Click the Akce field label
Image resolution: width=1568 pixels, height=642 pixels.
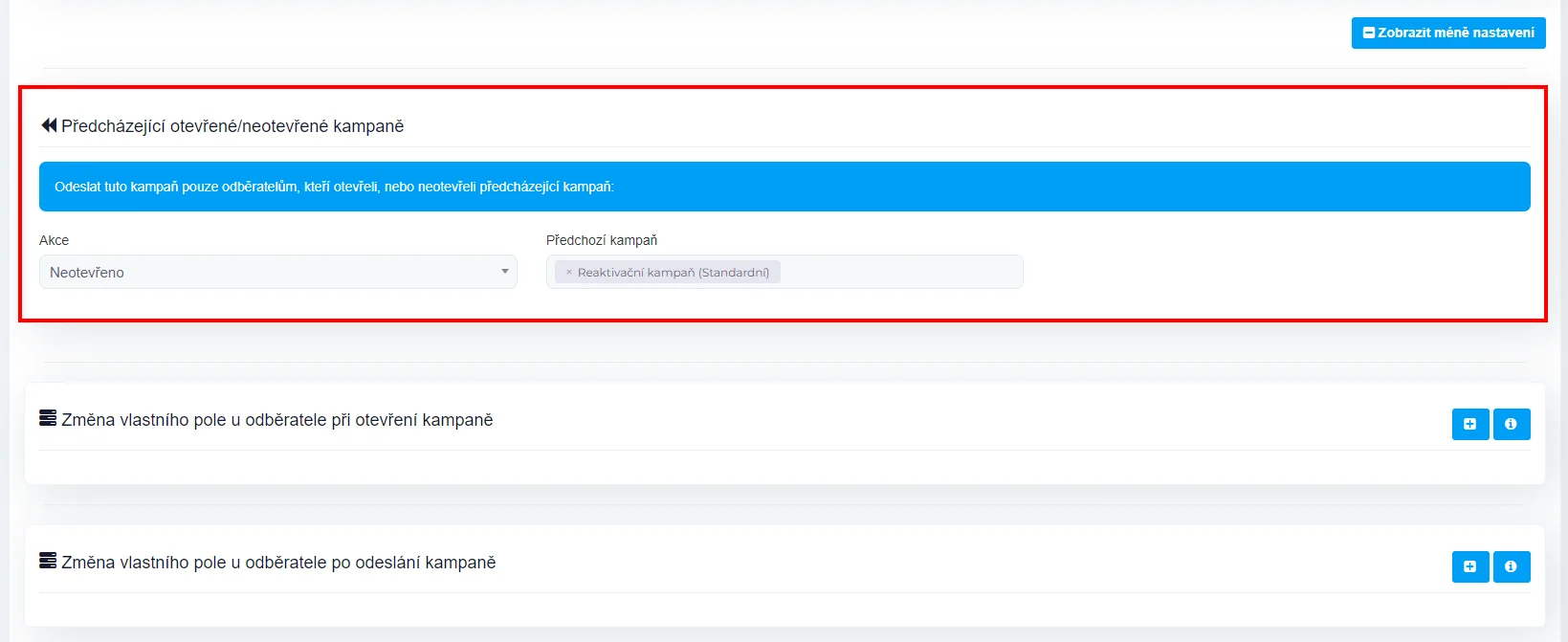pos(54,240)
